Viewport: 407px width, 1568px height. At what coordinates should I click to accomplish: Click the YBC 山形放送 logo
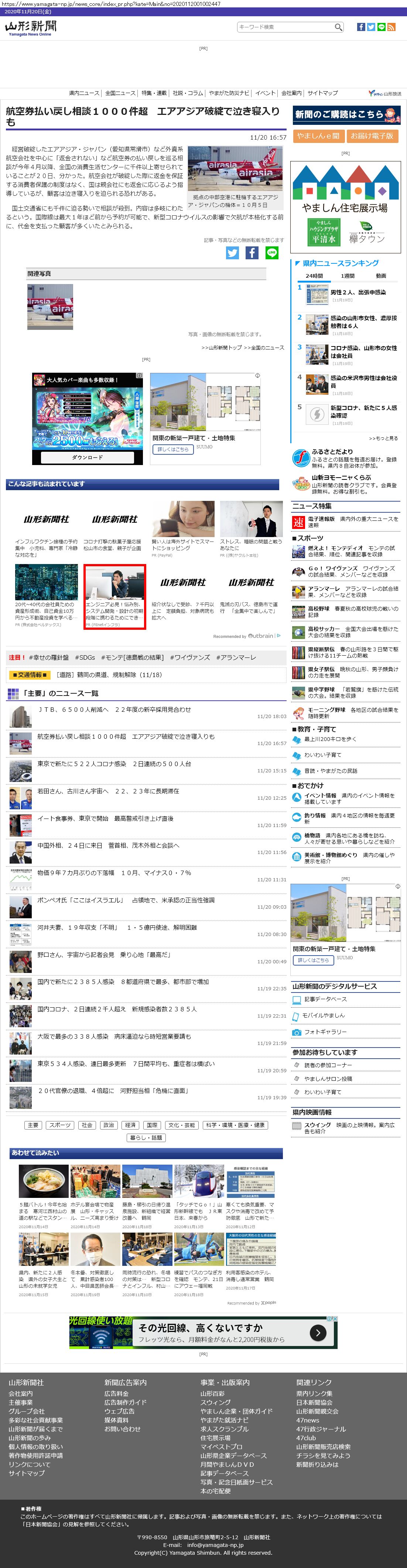tap(384, 93)
